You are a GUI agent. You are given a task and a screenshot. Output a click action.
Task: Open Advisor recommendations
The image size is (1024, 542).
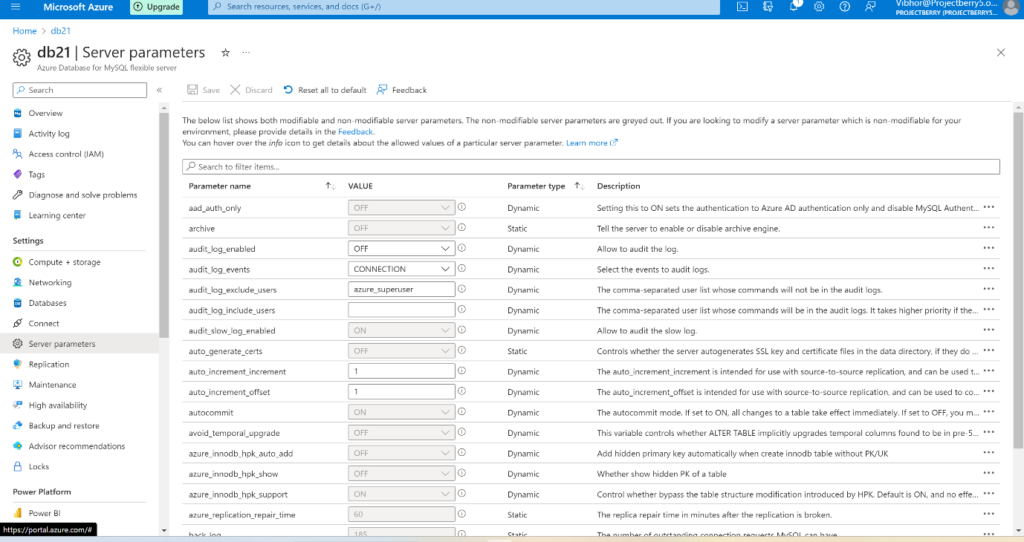pyautogui.click(x=78, y=446)
